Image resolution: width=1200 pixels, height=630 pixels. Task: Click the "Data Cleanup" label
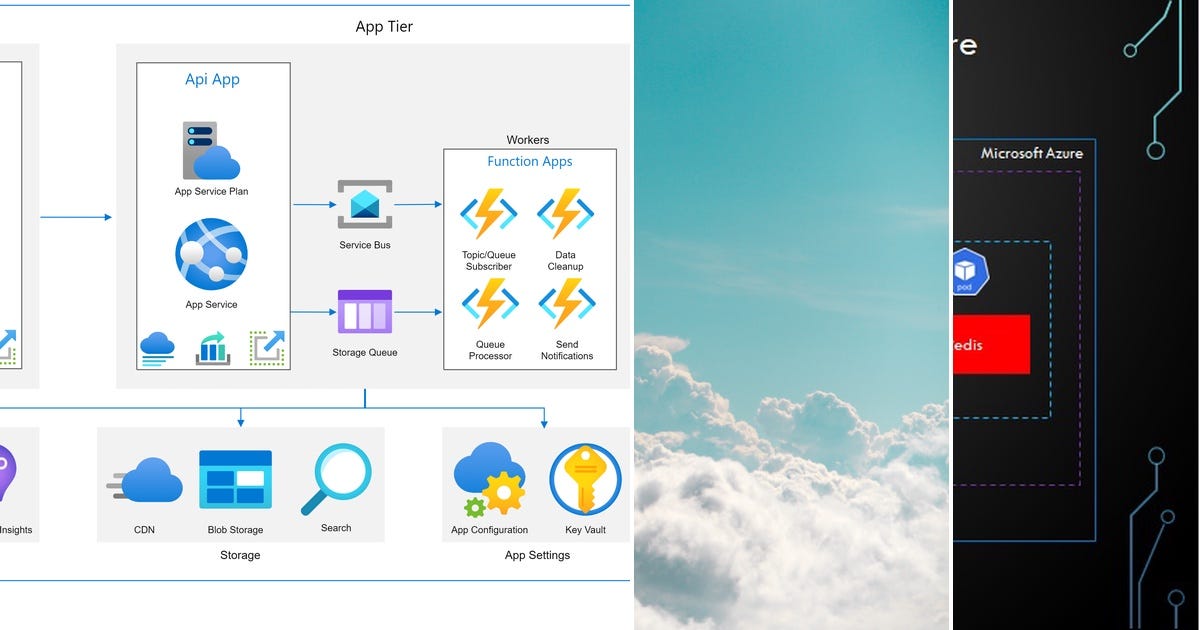pos(565,261)
